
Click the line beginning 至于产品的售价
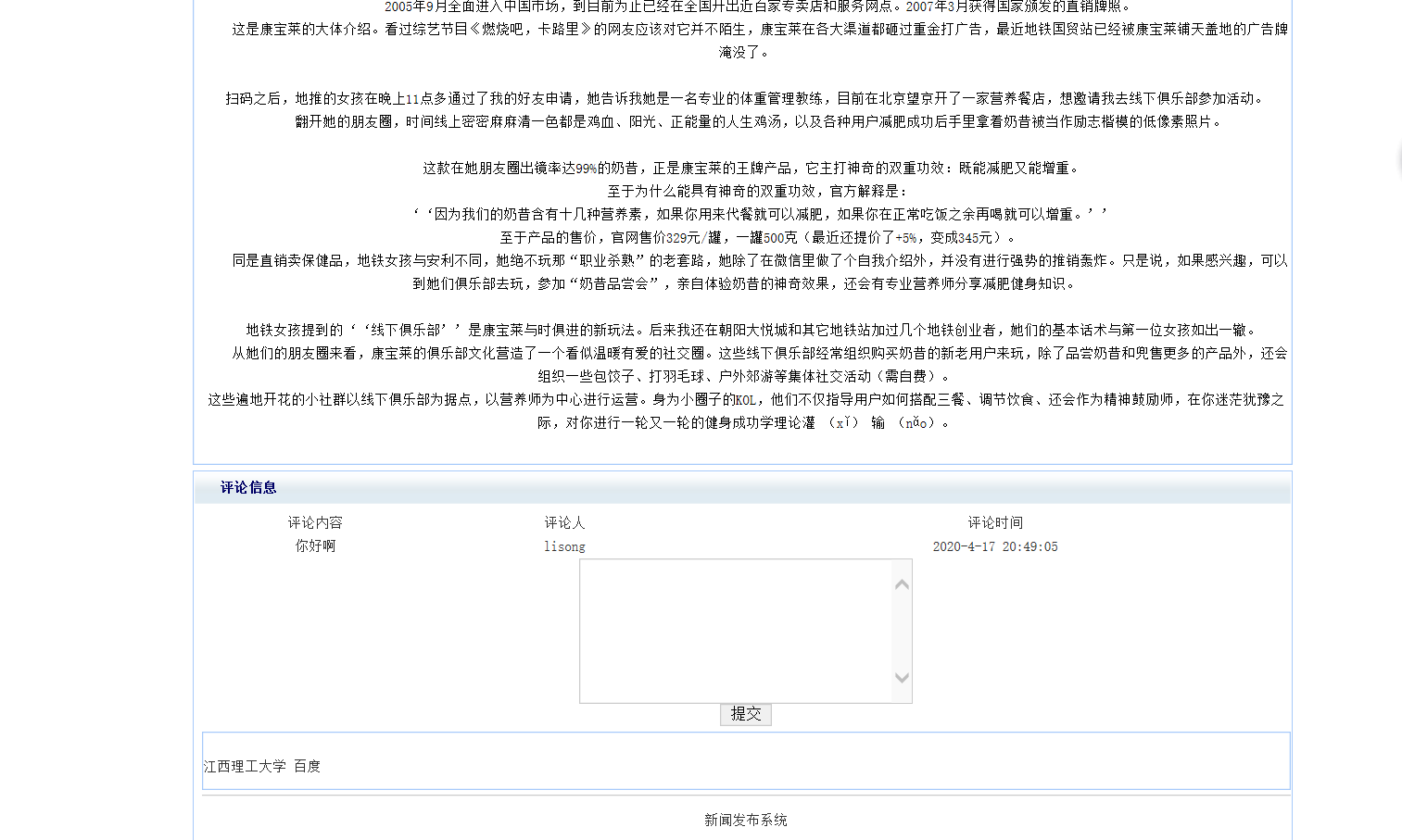click(x=758, y=237)
